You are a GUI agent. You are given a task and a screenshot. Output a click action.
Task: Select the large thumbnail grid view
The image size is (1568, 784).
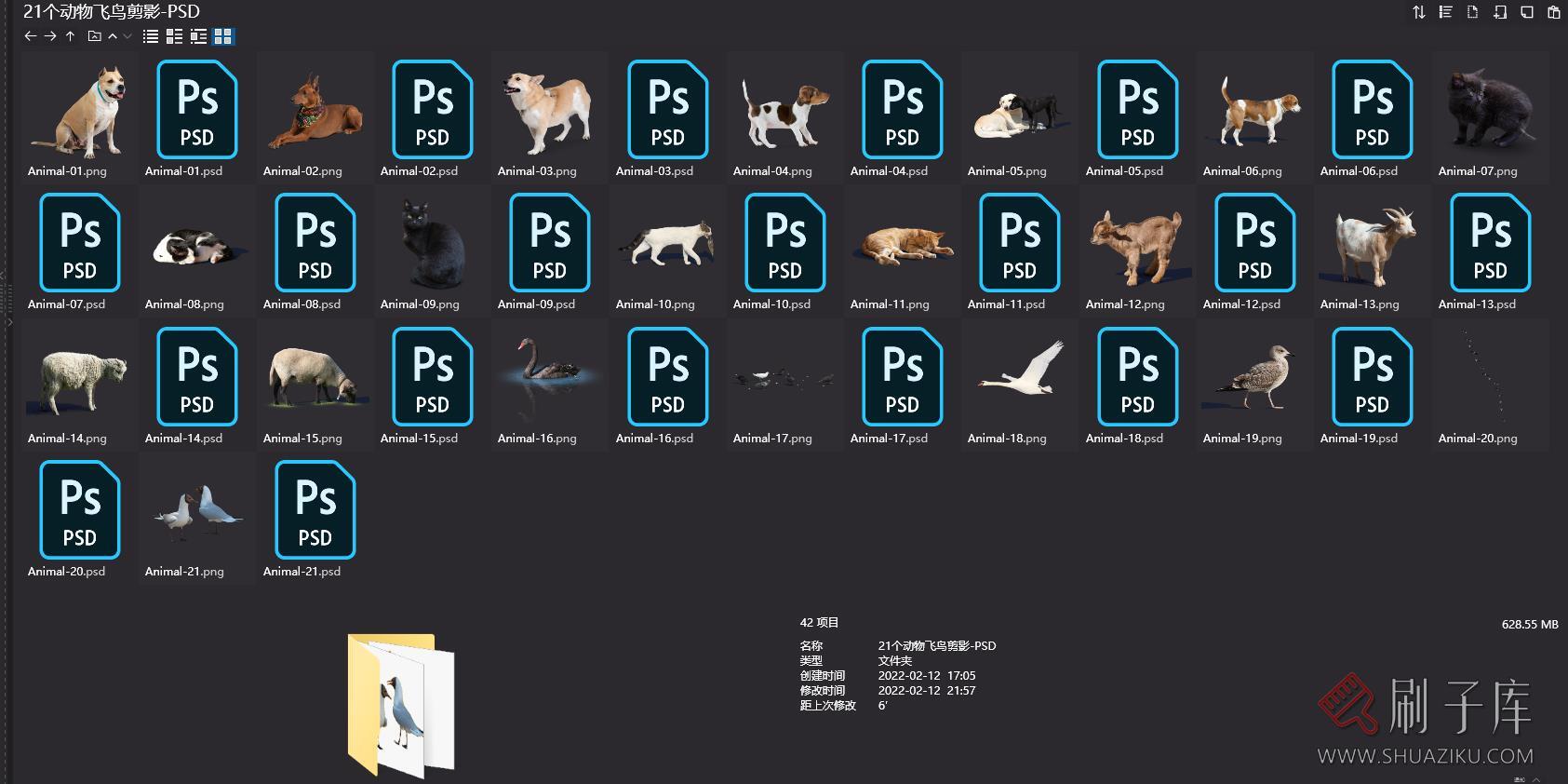point(223,36)
